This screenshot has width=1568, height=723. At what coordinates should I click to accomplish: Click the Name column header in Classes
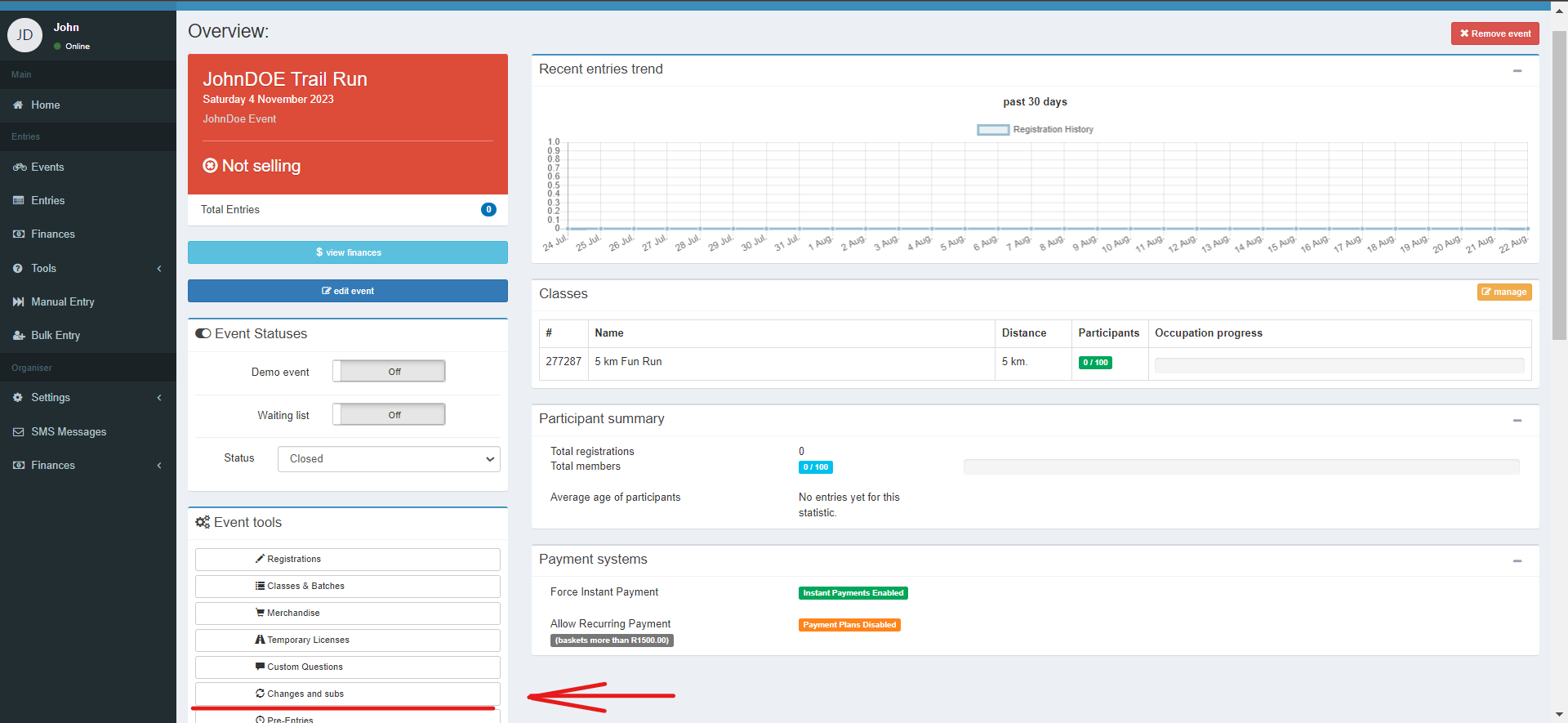coord(609,332)
